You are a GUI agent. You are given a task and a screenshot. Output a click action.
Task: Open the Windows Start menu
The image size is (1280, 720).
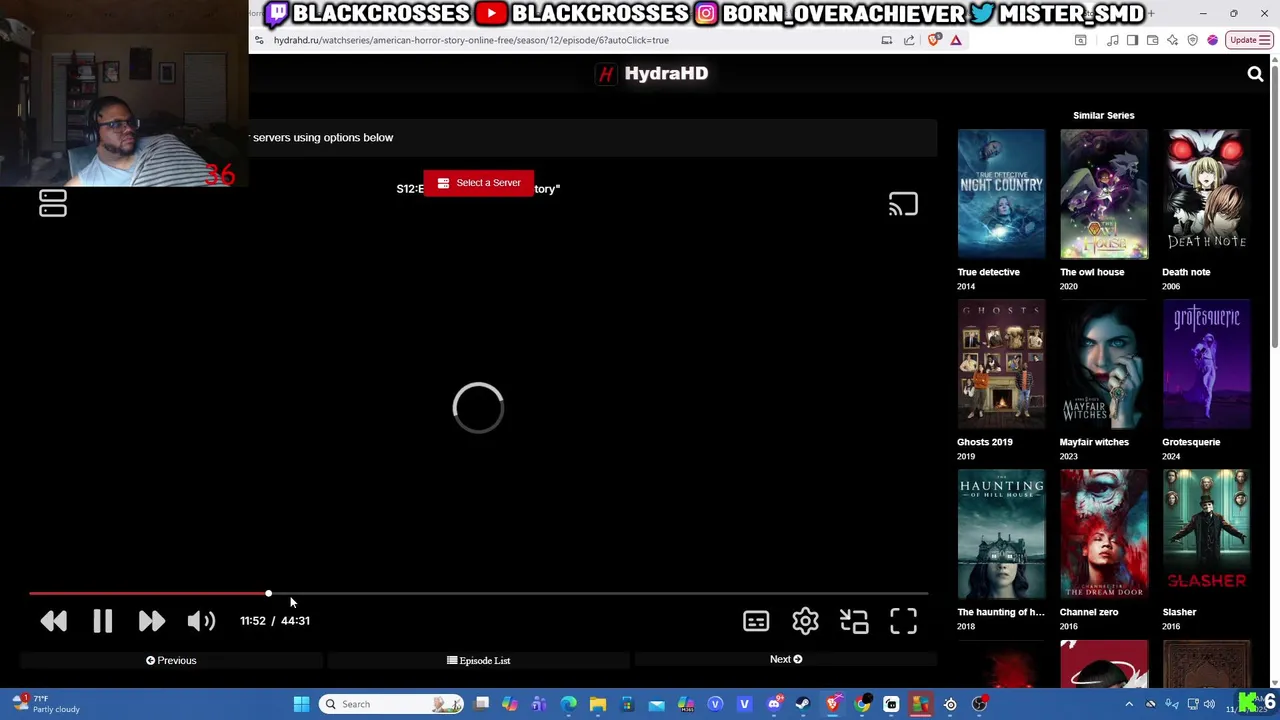click(x=301, y=704)
